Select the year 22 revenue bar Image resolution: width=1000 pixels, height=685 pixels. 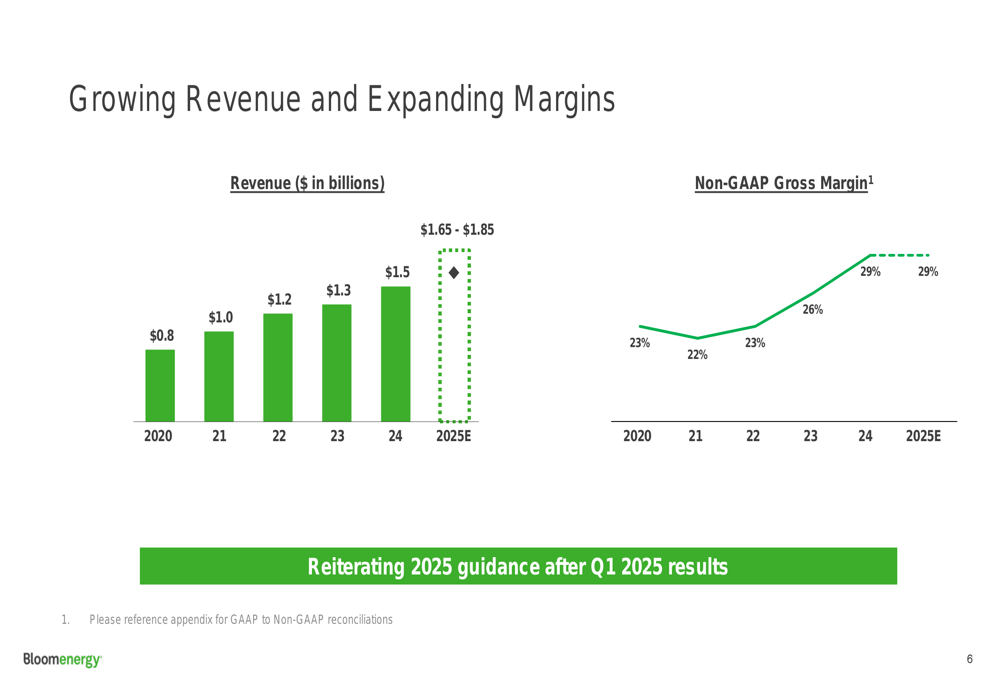[x=278, y=367]
